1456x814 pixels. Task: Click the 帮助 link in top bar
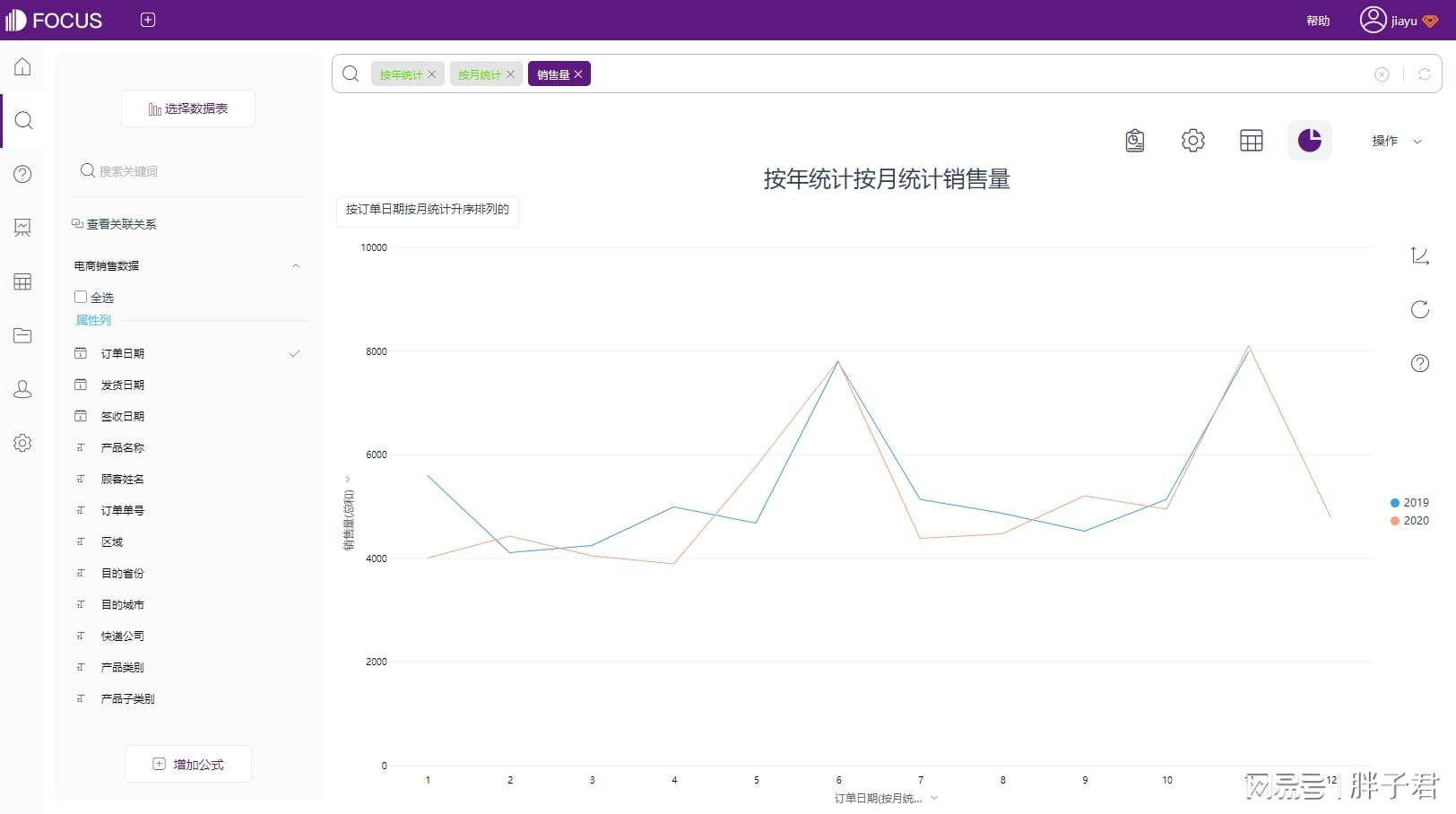click(x=1318, y=21)
